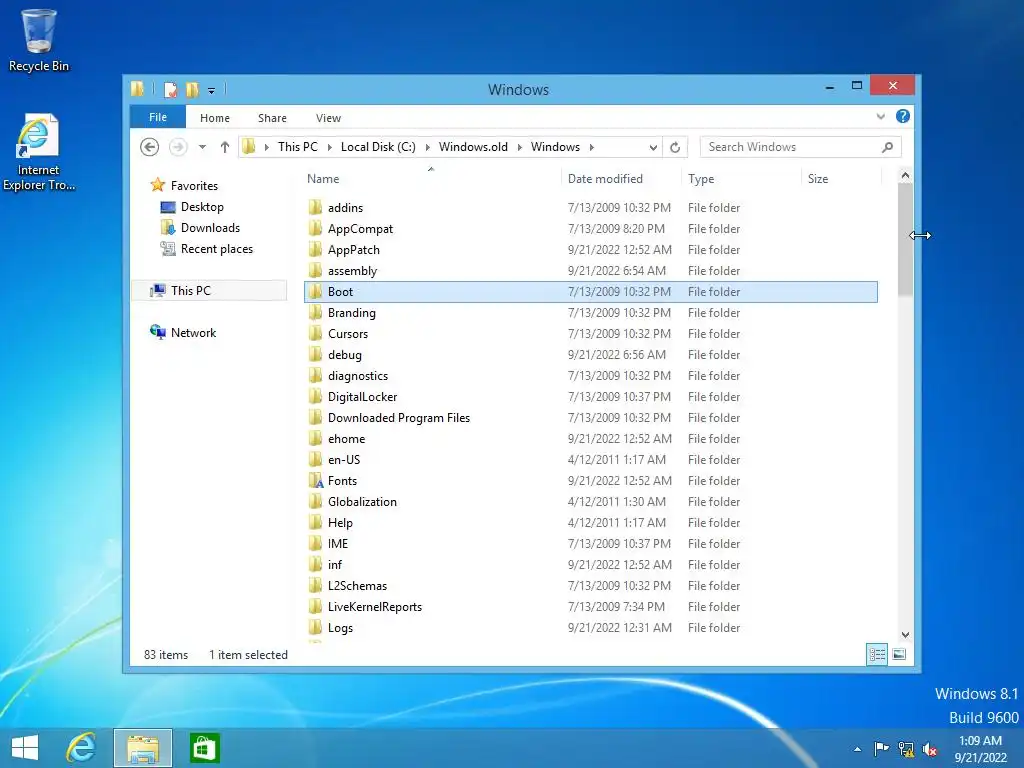Screen dimensions: 1024x768
Task: Open Downloads in Favorites
Action: [x=200, y=228]
